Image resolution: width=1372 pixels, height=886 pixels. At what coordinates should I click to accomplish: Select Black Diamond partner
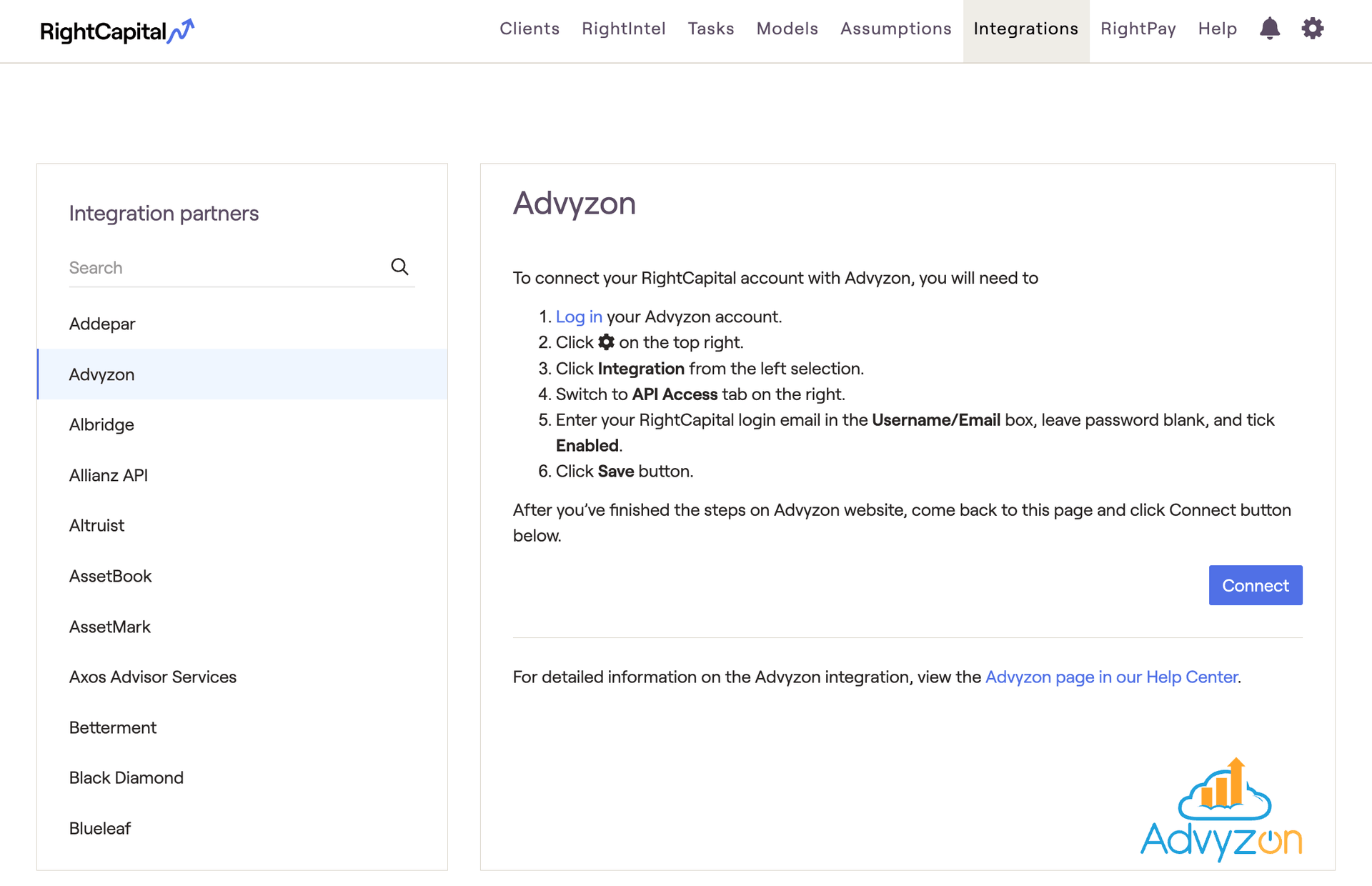[x=126, y=777]
